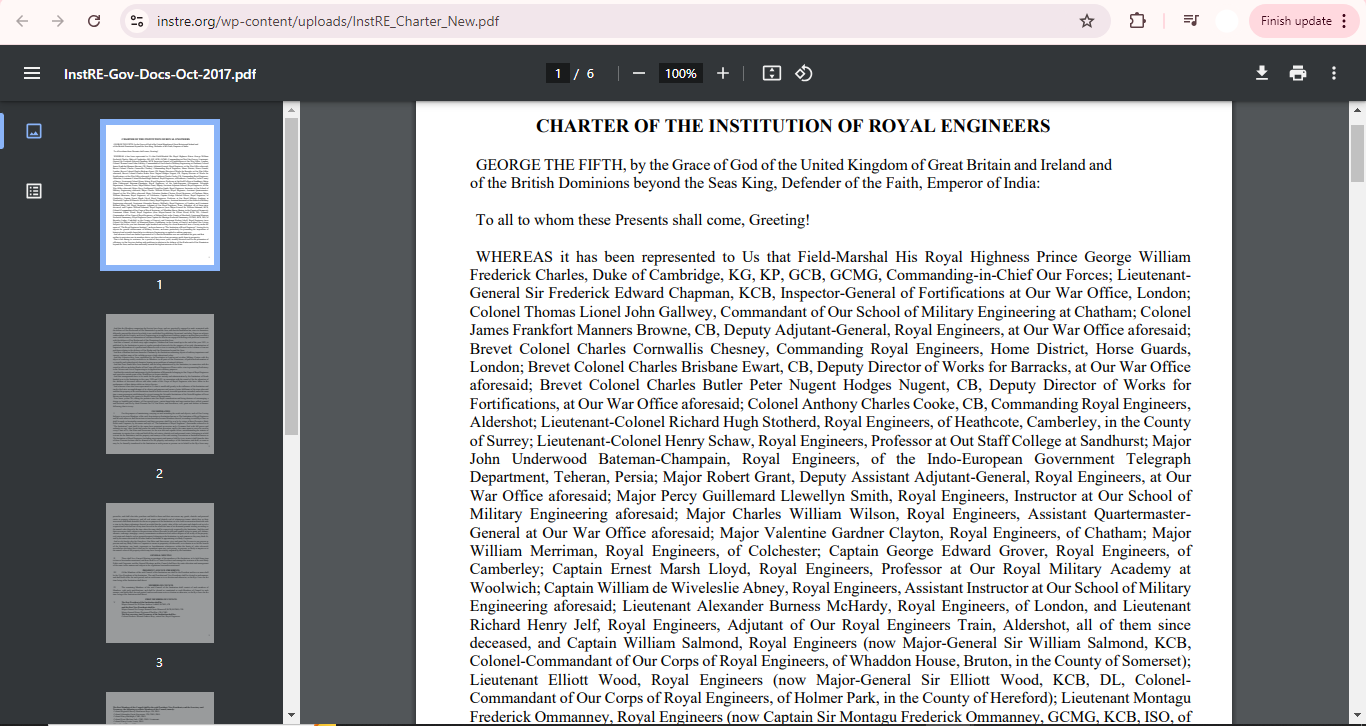Select the page 3 thumbnail
This screenshot has height=726, width=1366.
click(160, 573)
